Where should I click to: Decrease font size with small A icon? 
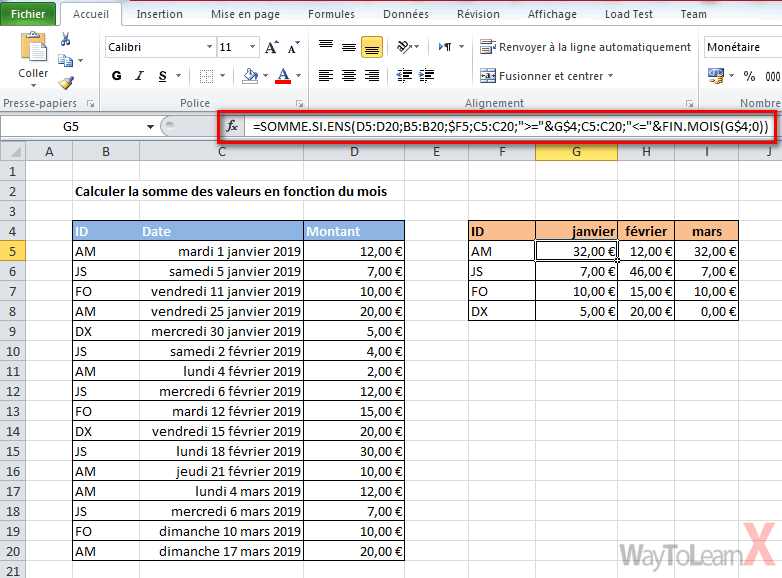[294, 47]
